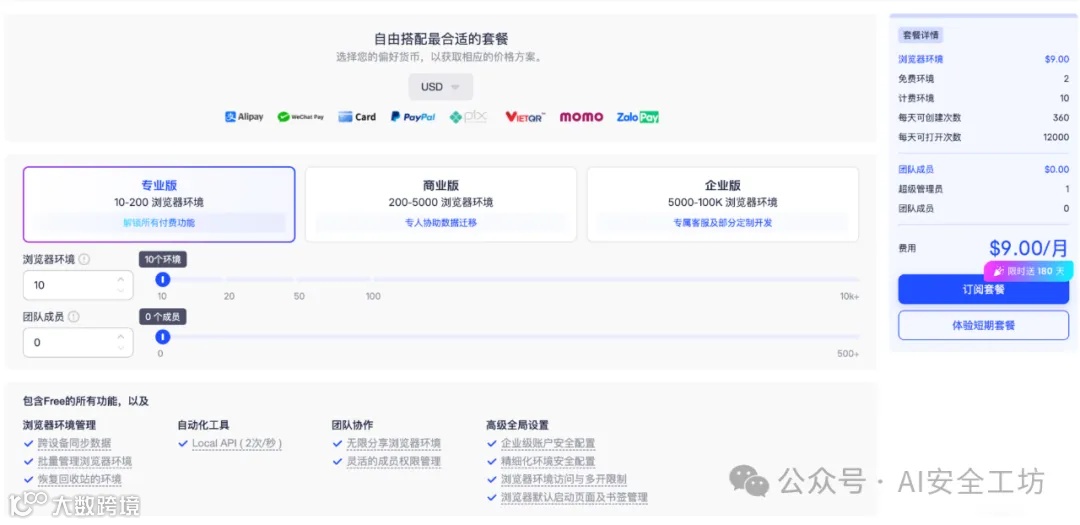Click the 浏览器环境访问与多开限制 feature
This screenshot has width=1080, height=525.
(x=563, y=479)
